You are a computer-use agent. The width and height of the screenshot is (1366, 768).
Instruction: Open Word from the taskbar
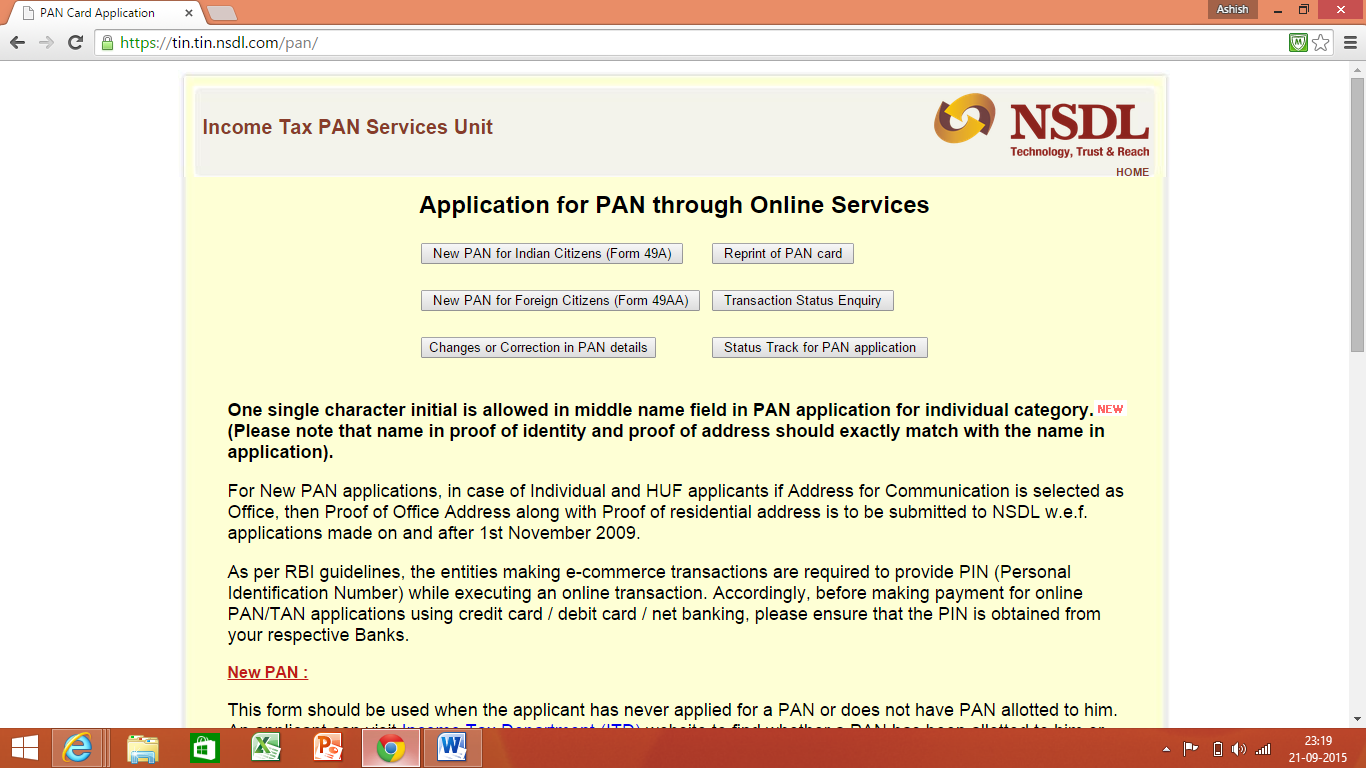(453, 748)
